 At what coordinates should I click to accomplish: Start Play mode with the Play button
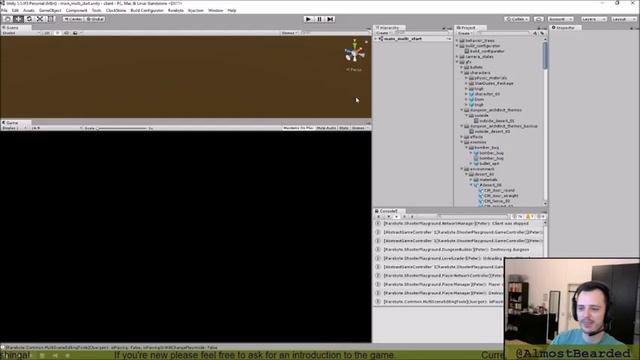309,19
